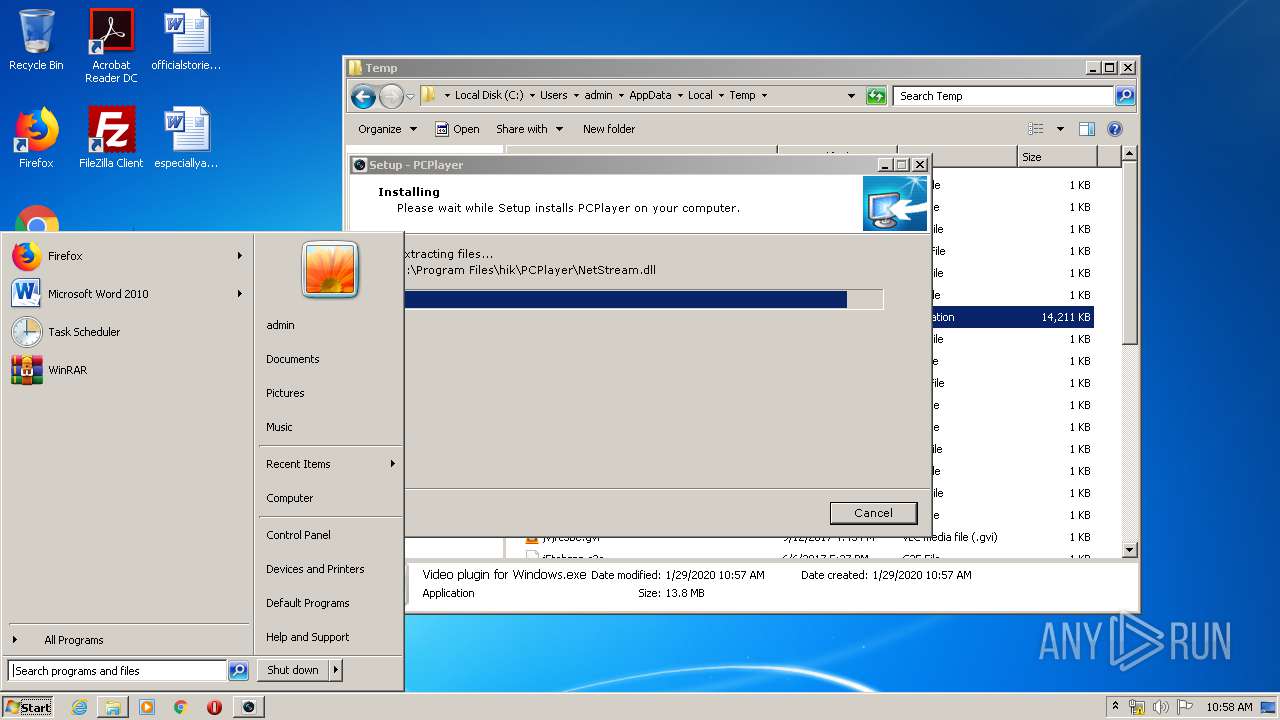Click the volume speaker tray icon
This screenshot has height=720, width=1280.
click(x=1161, y=707)
